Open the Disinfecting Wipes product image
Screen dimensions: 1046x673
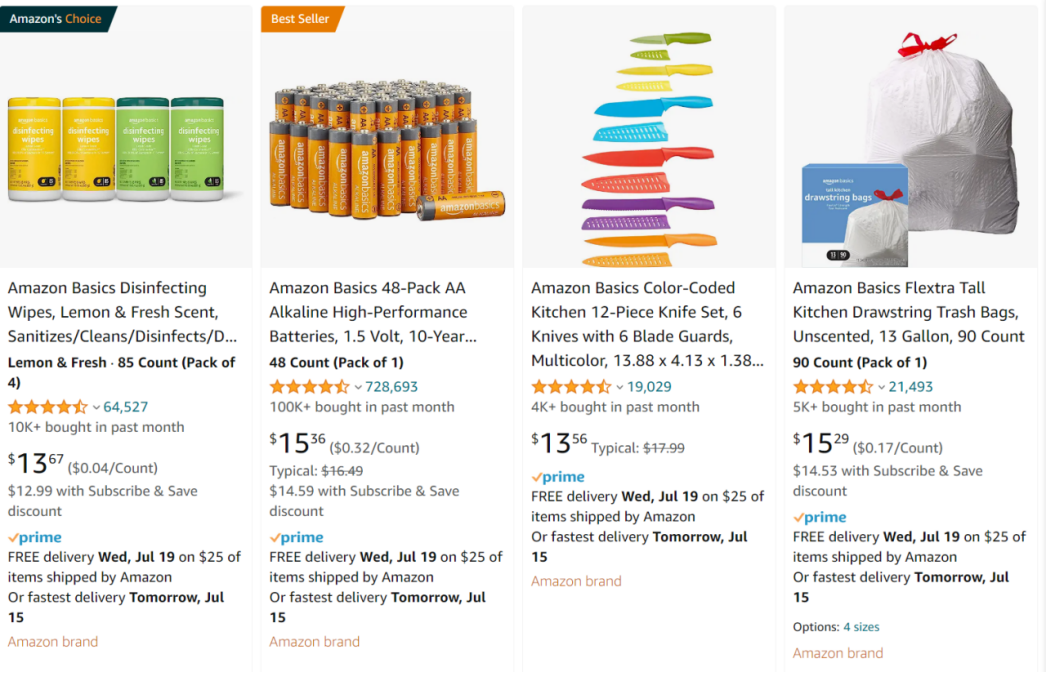coord(116,148)
